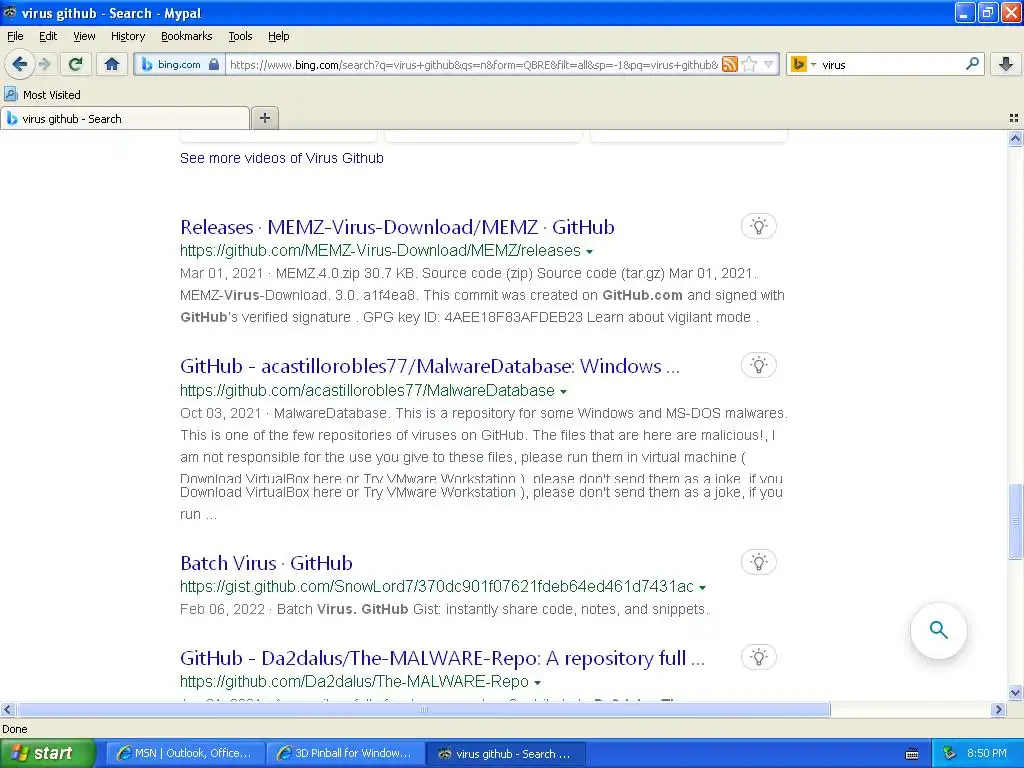The image size is (1024, 768).
Task: Show the list all tabs button
Action: pos(1014,118)
